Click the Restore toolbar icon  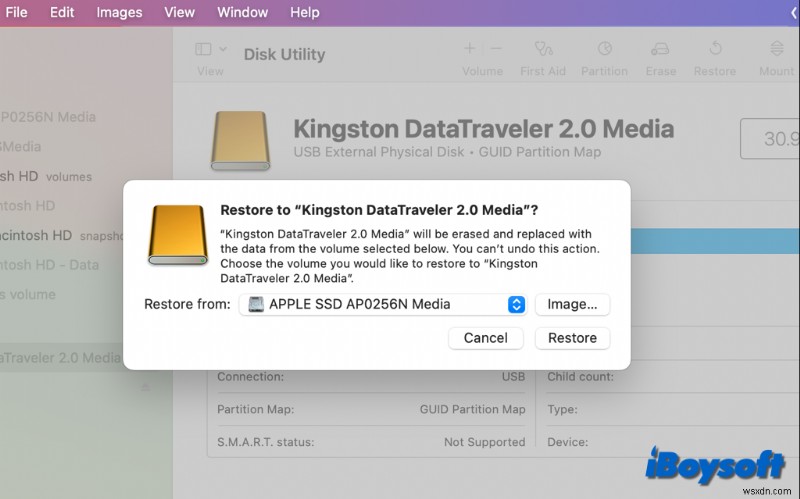(x=715, y=48)
